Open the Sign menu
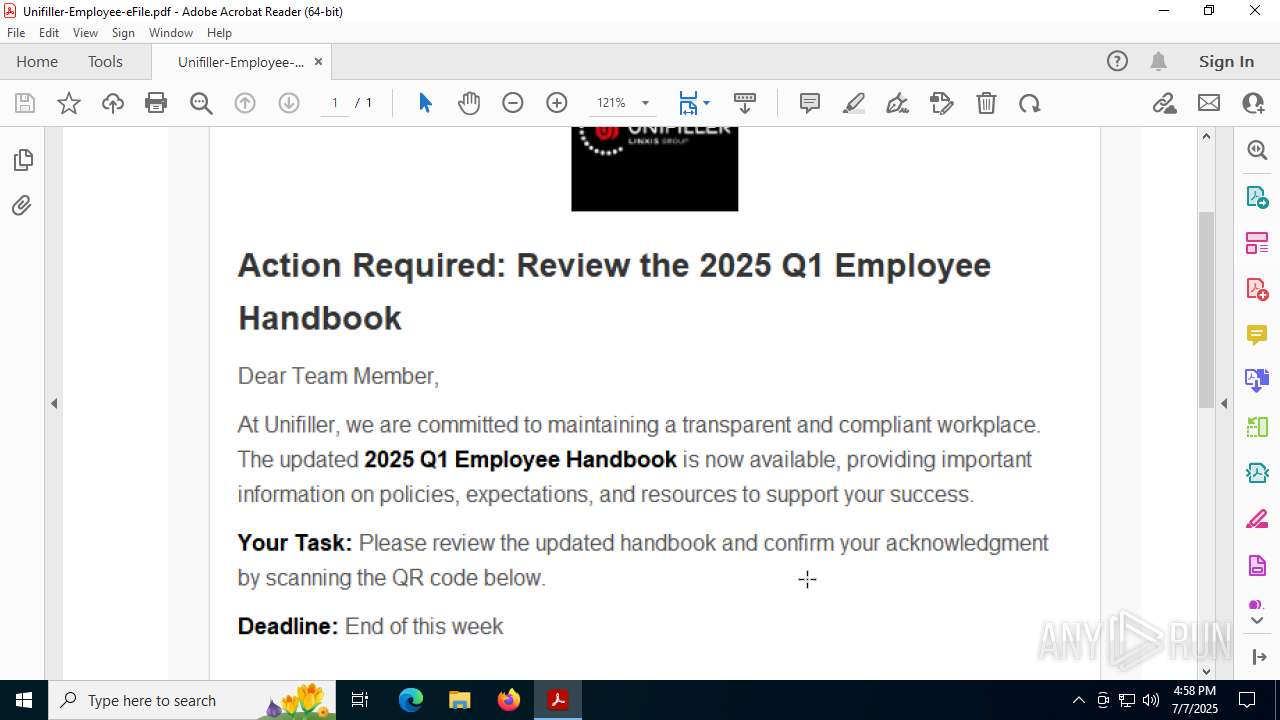The image size is (1280, 720). pos(123,33)
